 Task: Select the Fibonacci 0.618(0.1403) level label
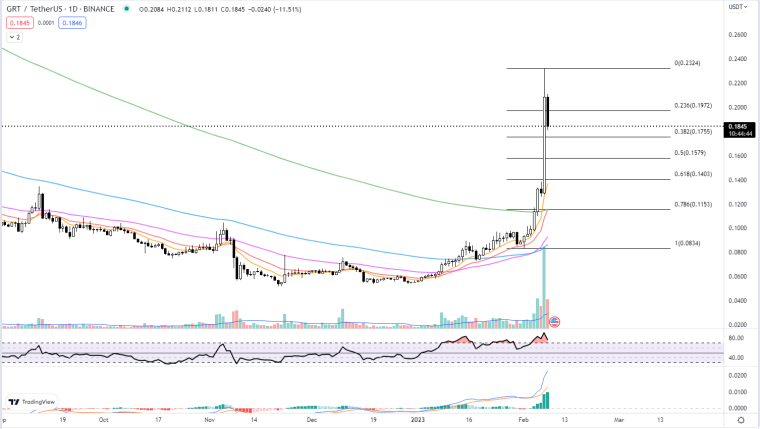pyautogui.click(x=693, y=174)
